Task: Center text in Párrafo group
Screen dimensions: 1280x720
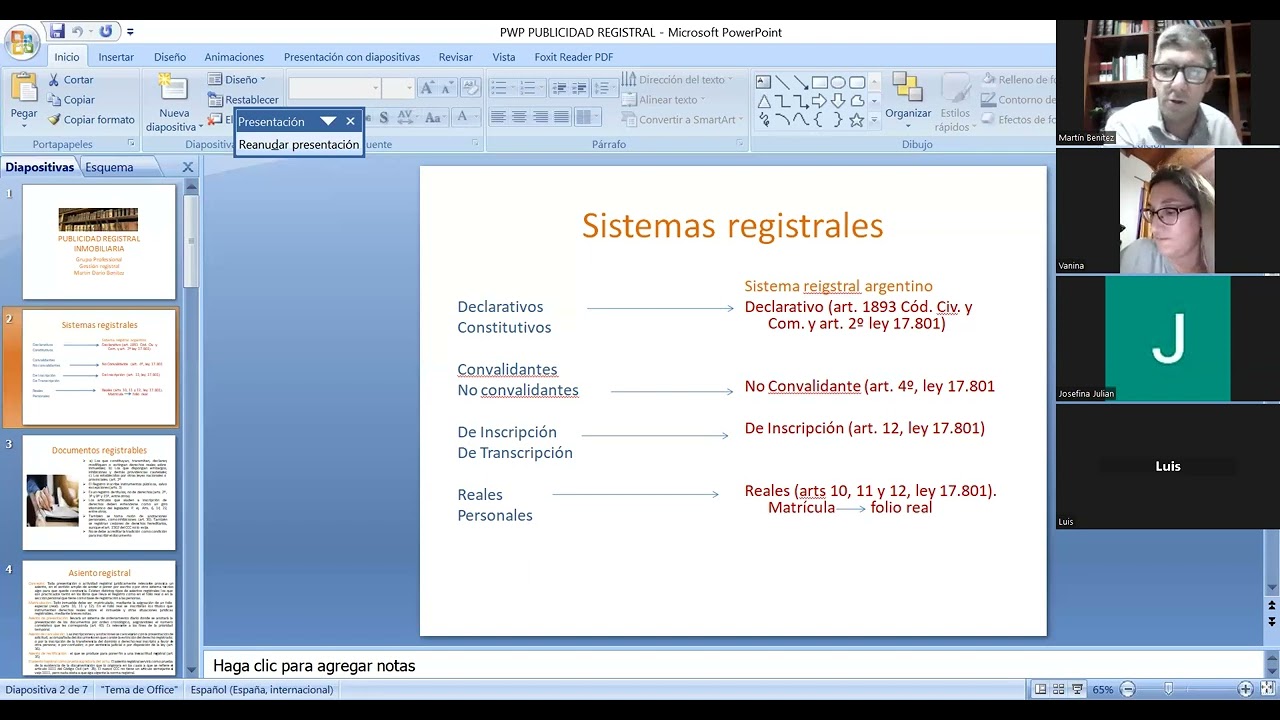Action: pos(519,118)
